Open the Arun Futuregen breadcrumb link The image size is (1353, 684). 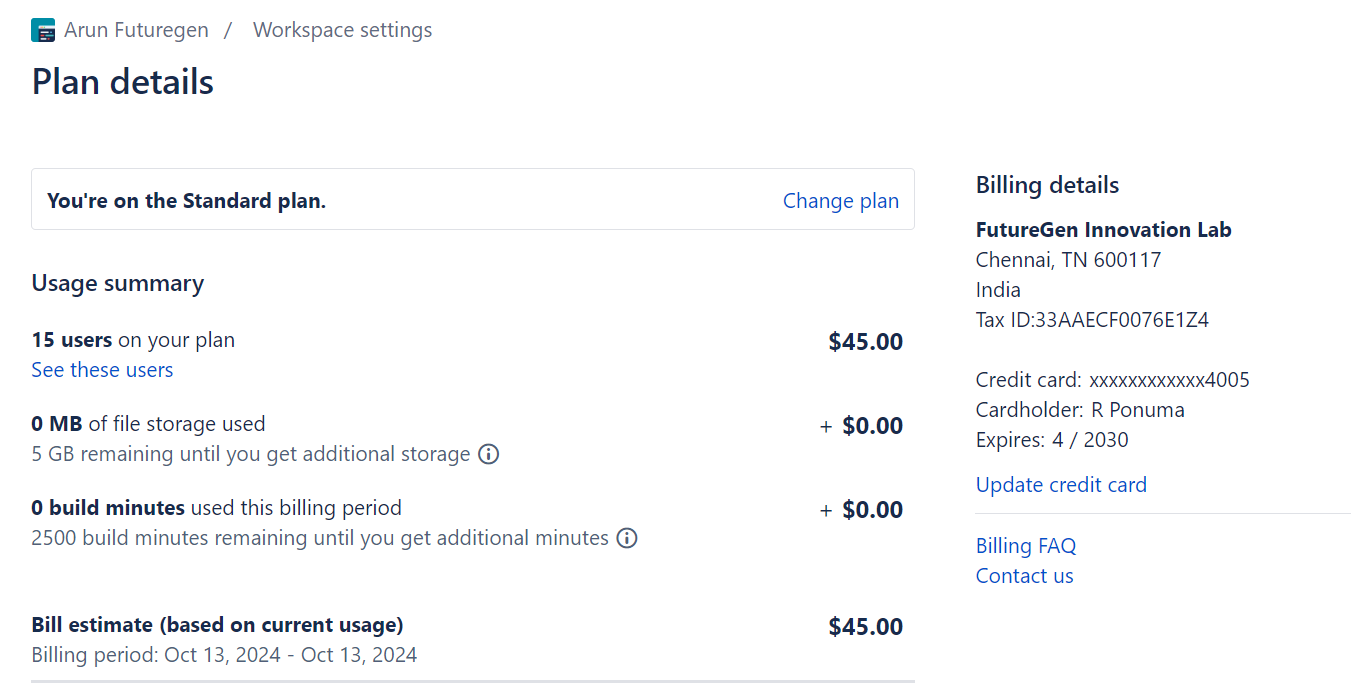tap(136, 30)
